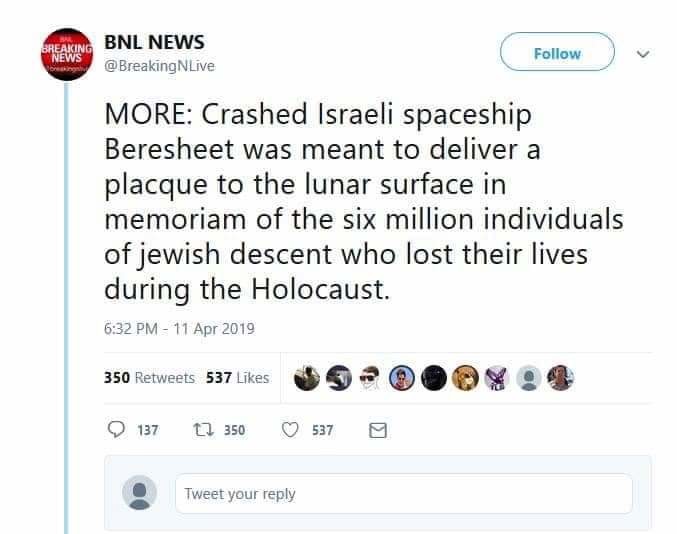Click the @BreakingNLive handle

pyautogui.click(x=159, y=65)
